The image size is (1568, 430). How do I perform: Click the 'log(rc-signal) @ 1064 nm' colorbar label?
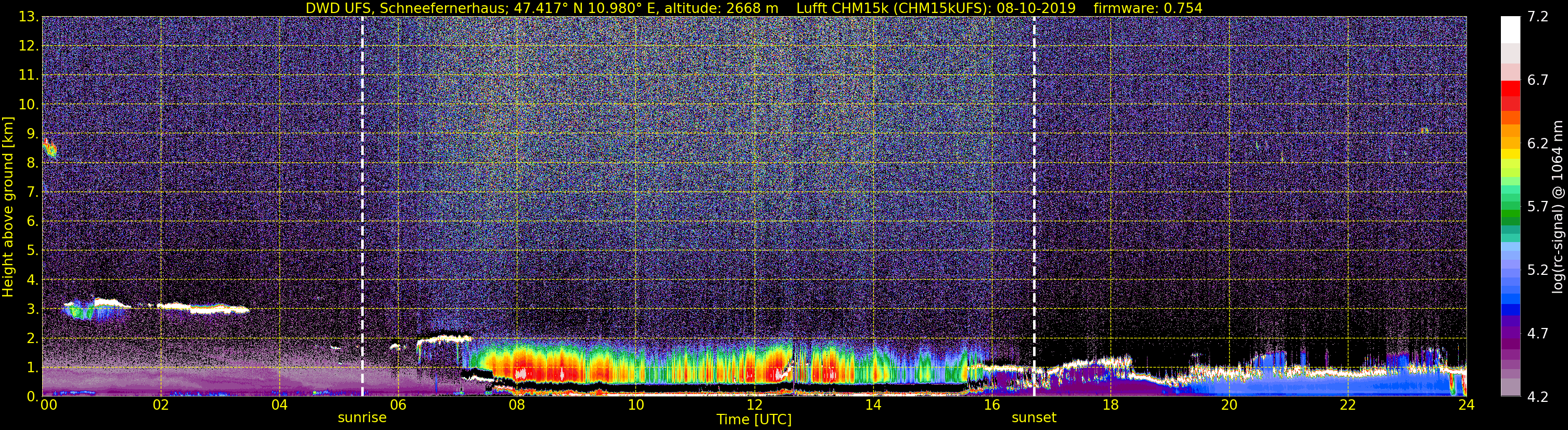coord(1558,207)
